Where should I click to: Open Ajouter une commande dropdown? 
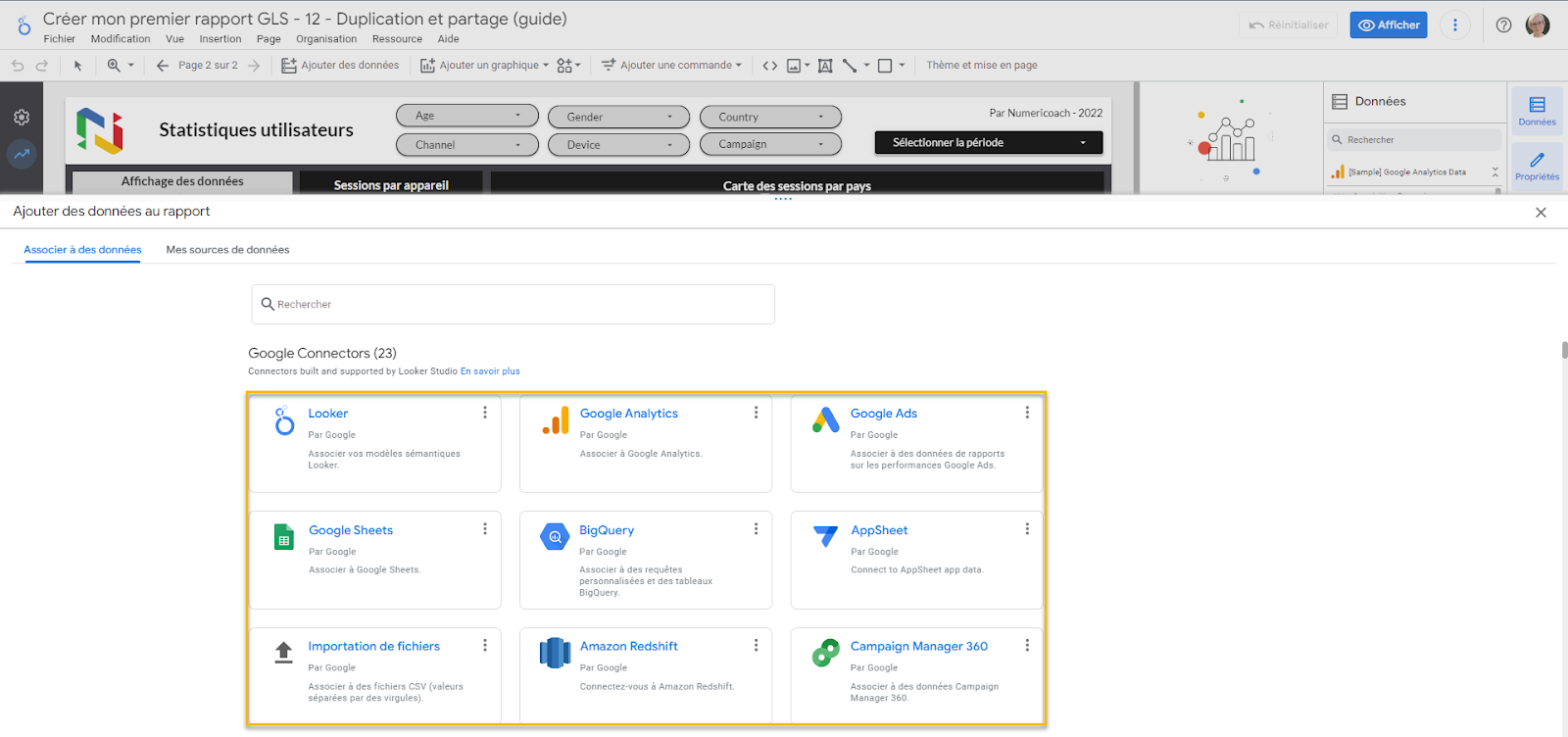tap(672, 66)
